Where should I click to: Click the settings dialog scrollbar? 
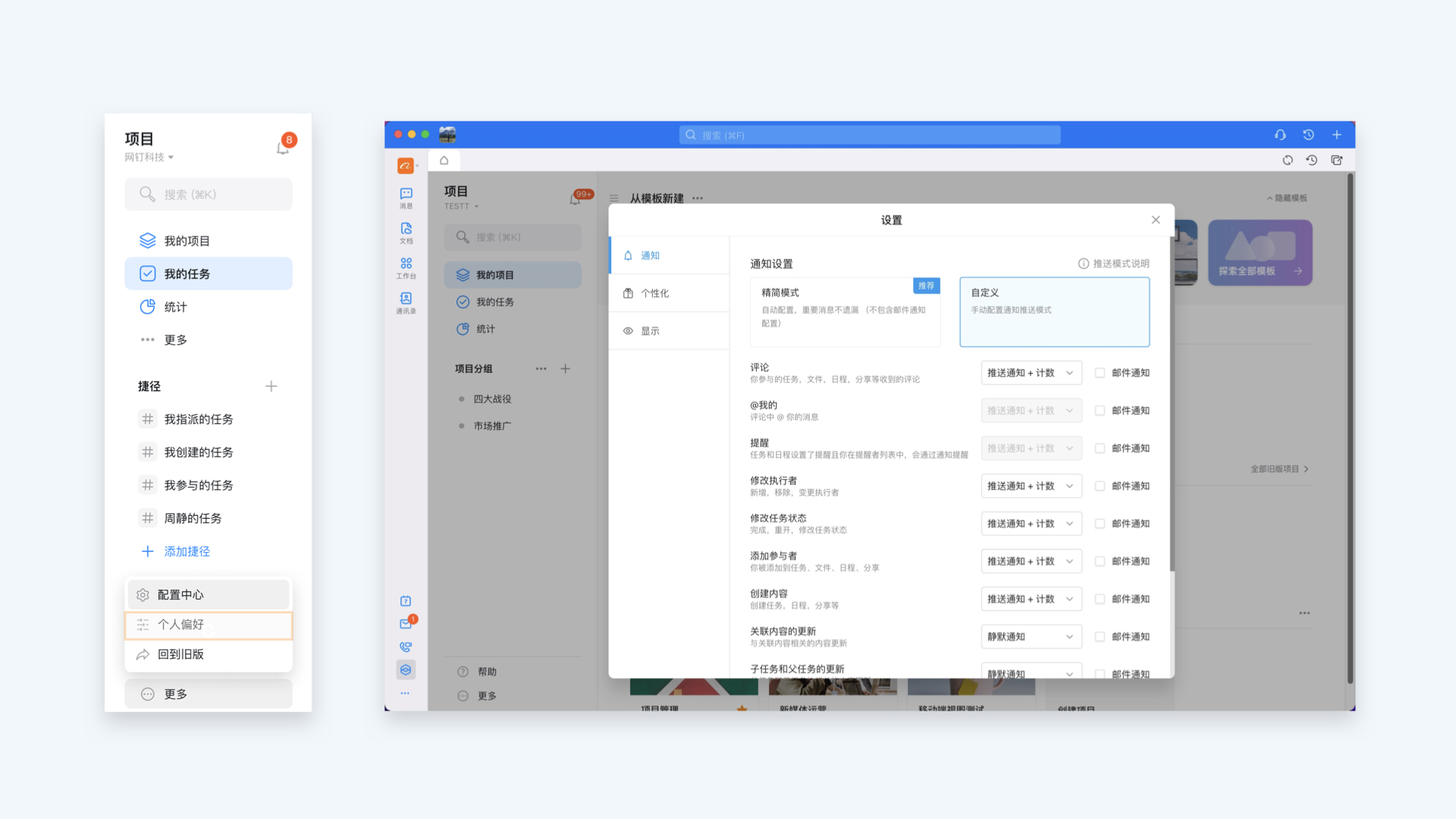click(1172, 406)
